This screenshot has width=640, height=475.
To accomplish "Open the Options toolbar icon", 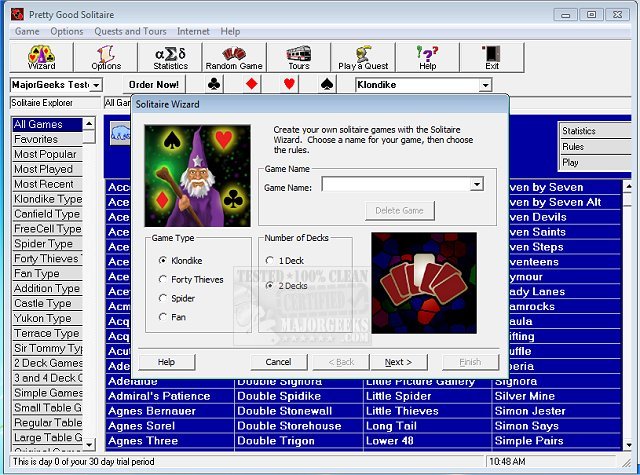I will [106, 58].
